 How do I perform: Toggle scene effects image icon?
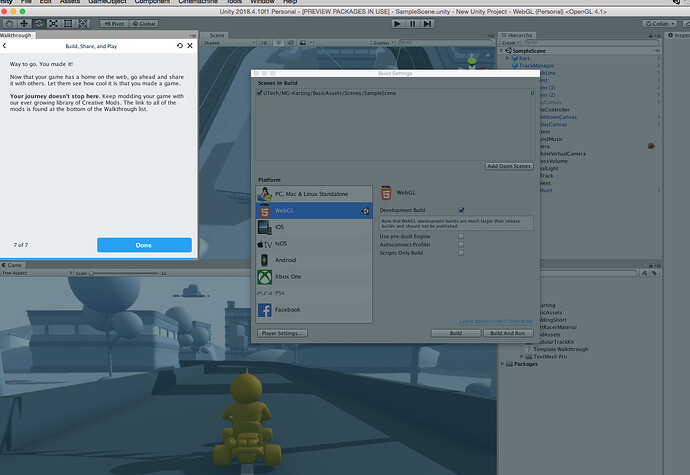(303, 43)
